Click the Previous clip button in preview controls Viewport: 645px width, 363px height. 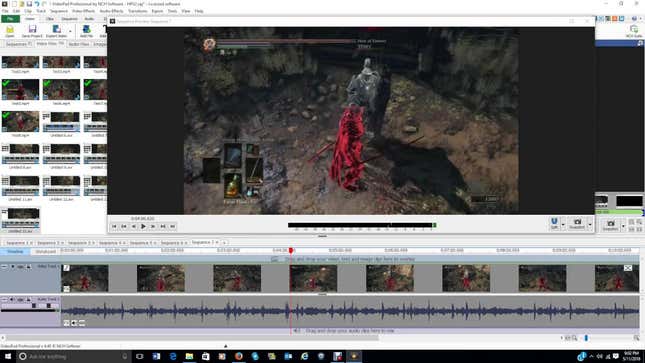tap(123, 226)
